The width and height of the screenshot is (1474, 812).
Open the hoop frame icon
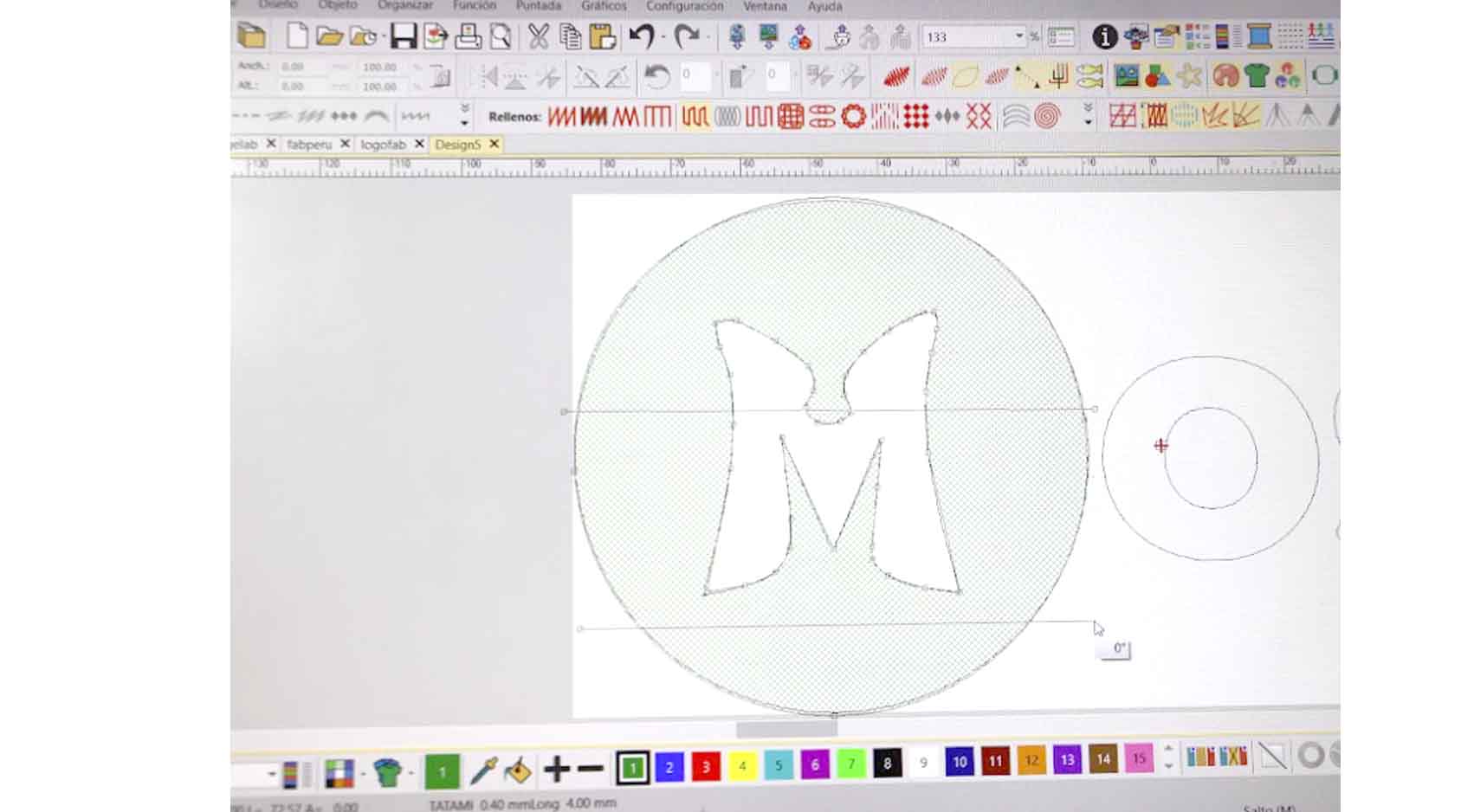click(1325, 76)
